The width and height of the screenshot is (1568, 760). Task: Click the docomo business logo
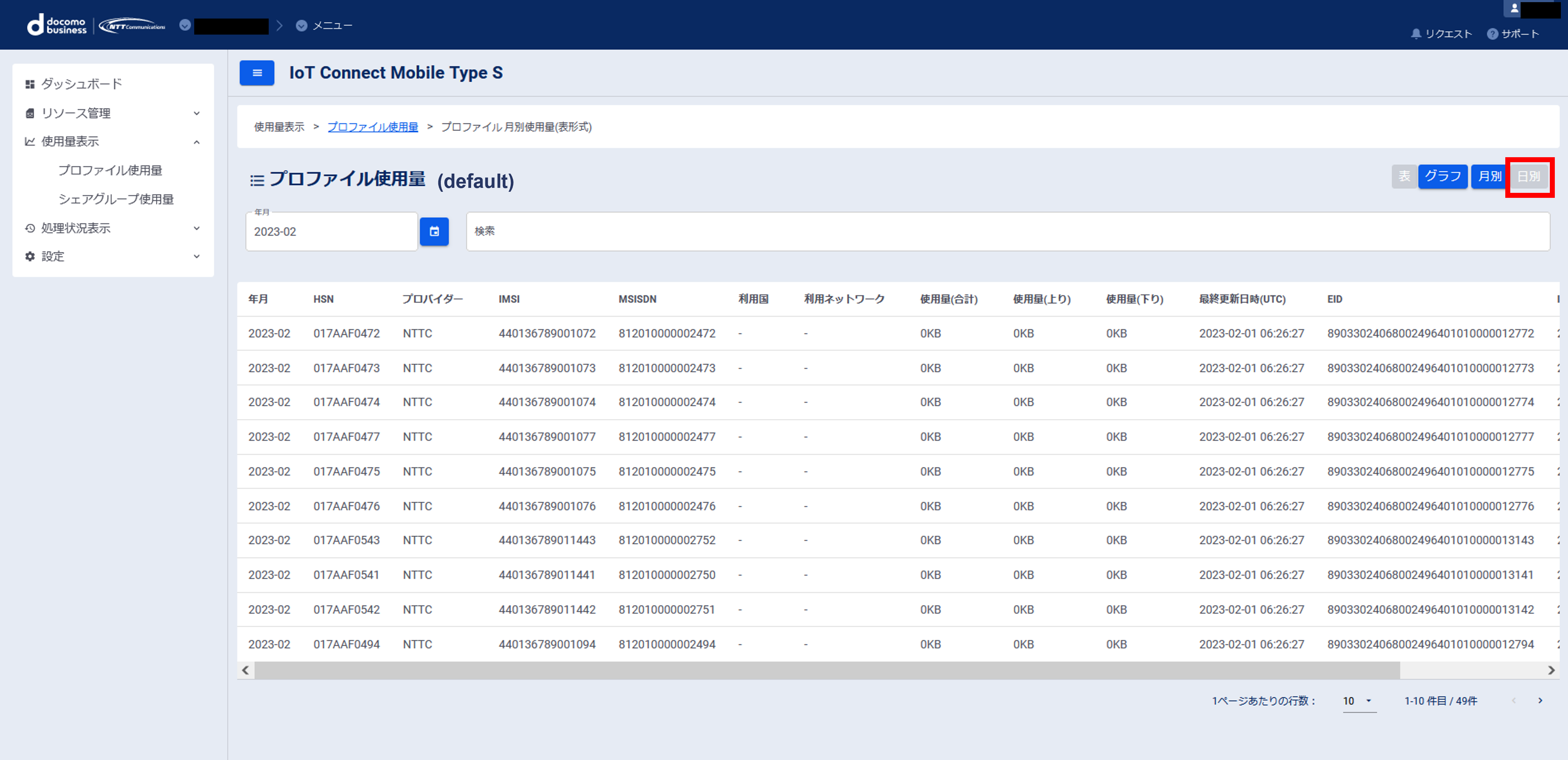click(x=57, y=25)
